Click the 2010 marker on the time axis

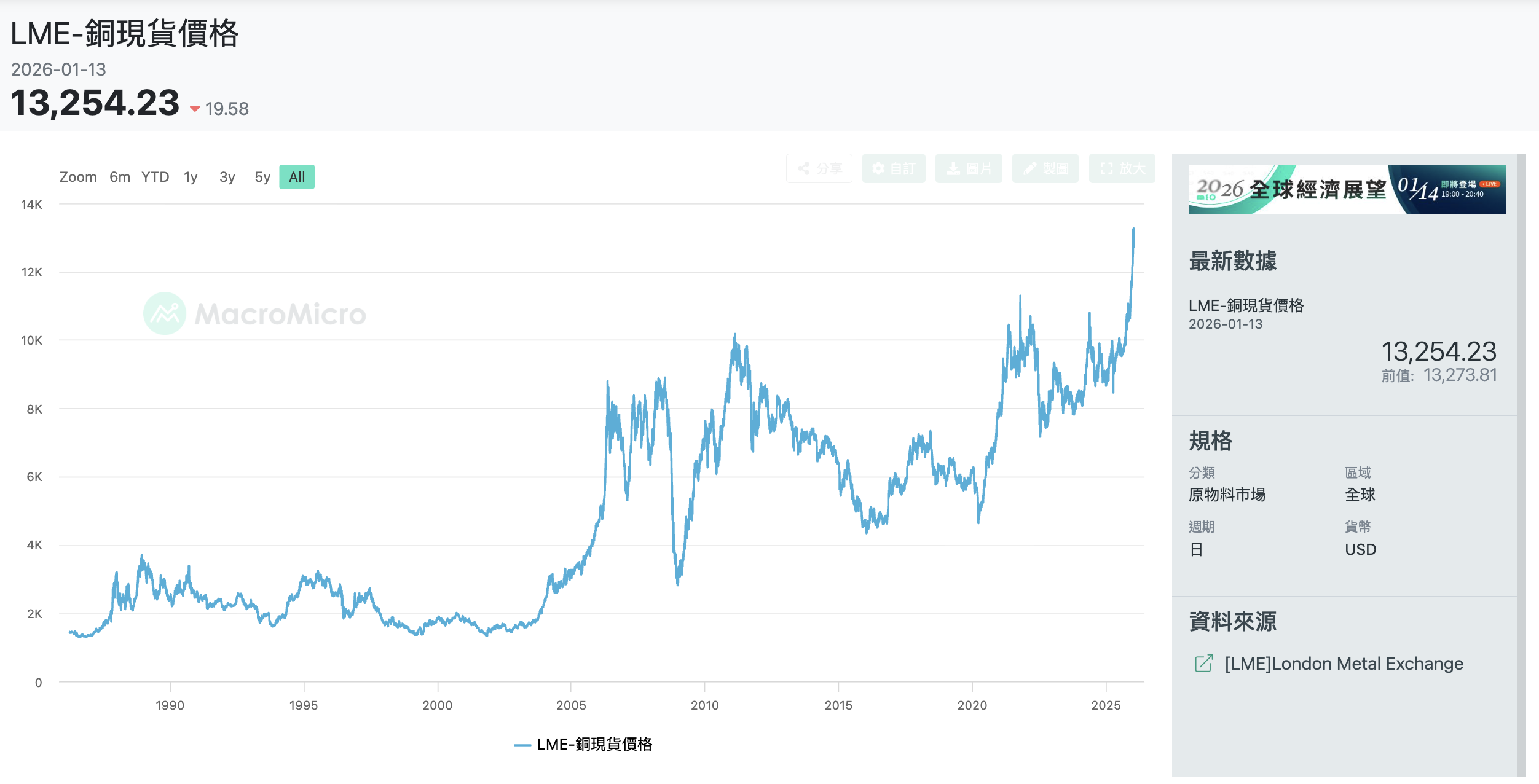pos(704,705)
